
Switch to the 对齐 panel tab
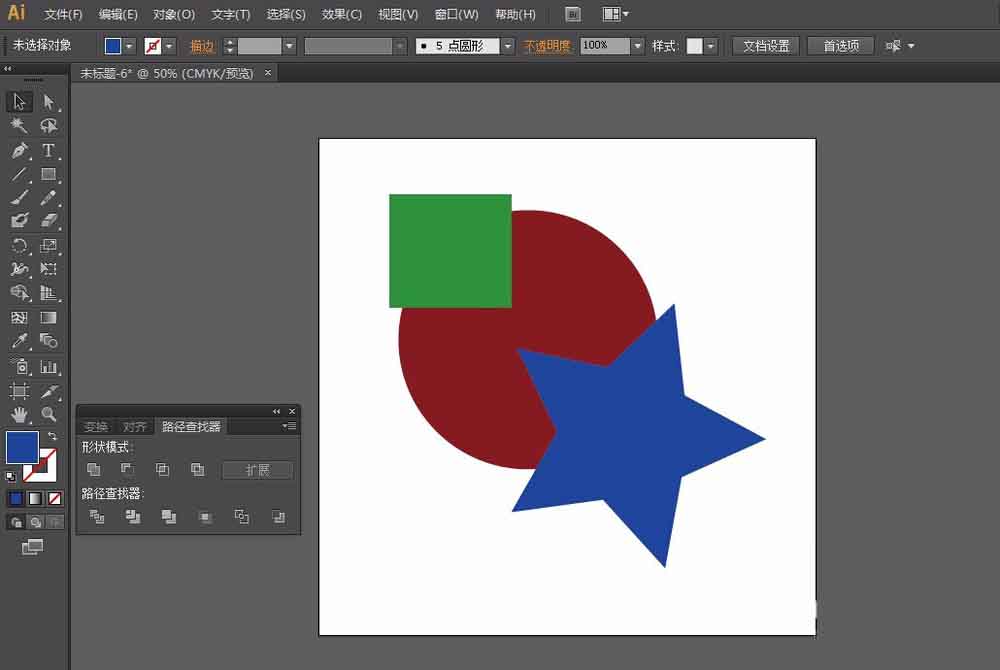[135, 426]
